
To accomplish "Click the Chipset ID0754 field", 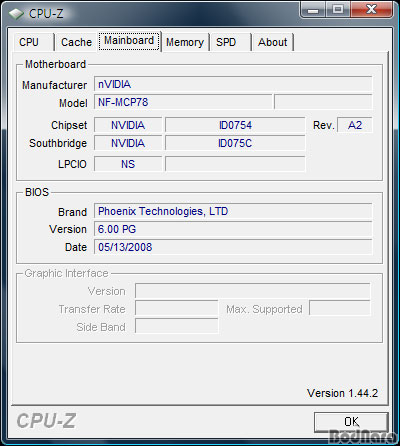I will click(x=235, y=125).
